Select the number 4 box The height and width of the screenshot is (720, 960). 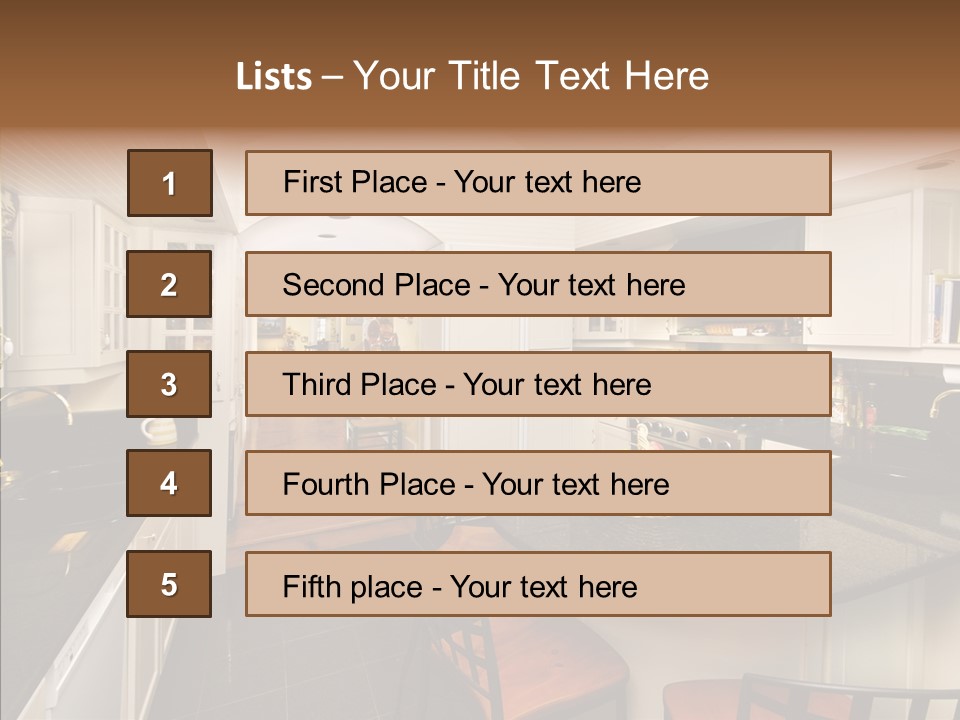[x=169, y=483]
